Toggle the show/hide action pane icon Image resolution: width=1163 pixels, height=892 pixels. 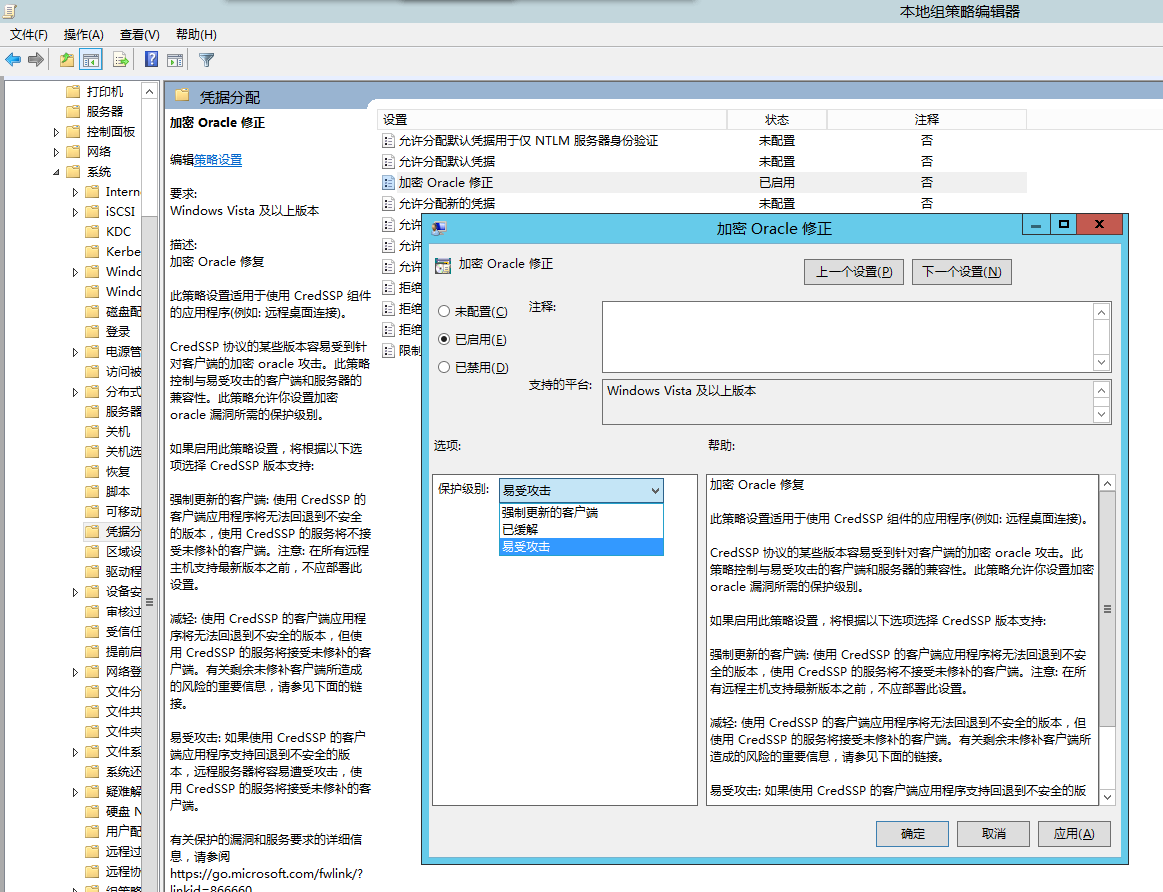click(176, 59)
